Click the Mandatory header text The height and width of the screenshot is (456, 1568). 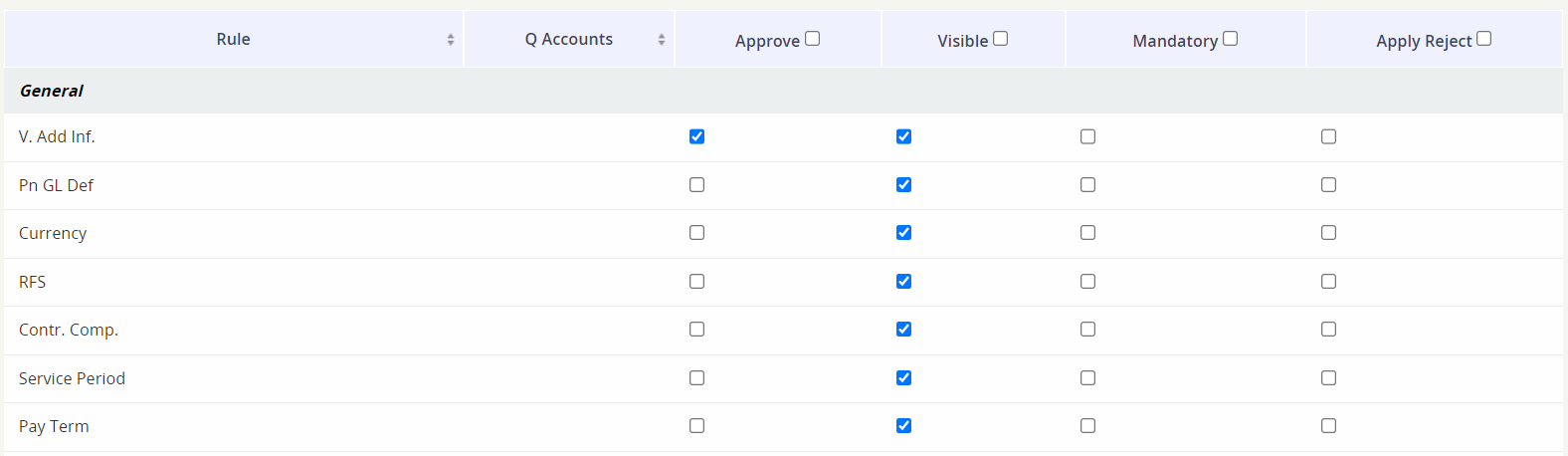pos(1175,41)
